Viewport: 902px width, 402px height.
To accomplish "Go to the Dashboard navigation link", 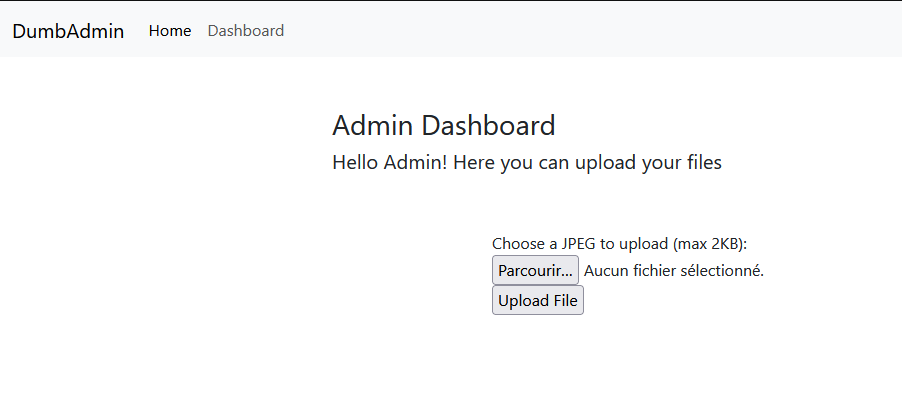I will click(246, 30).
